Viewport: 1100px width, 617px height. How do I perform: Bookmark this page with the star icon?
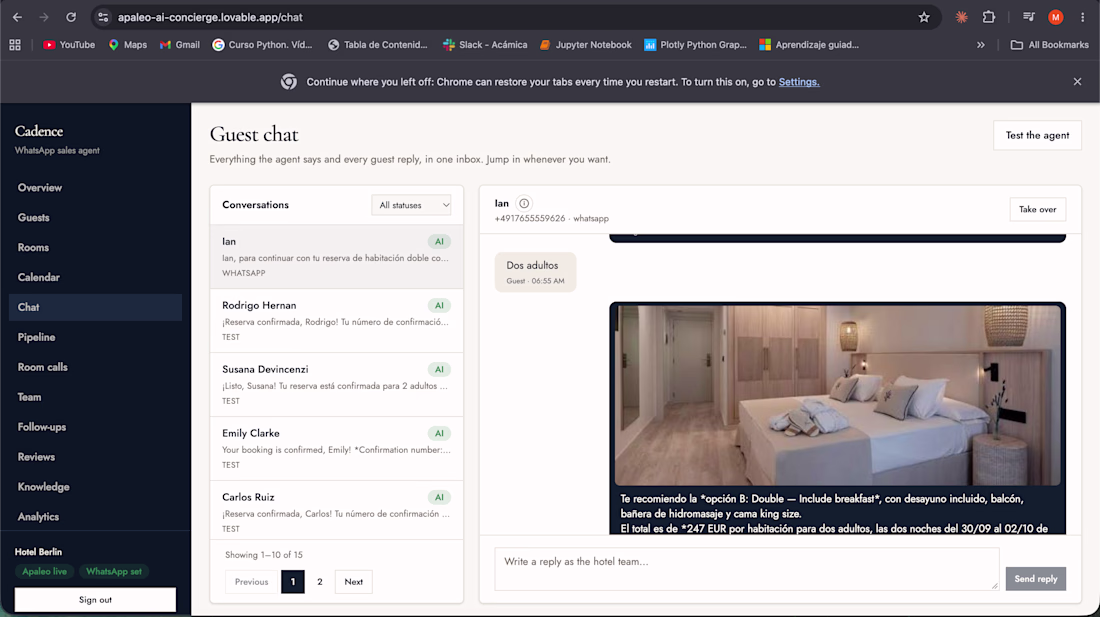point(924,18)
